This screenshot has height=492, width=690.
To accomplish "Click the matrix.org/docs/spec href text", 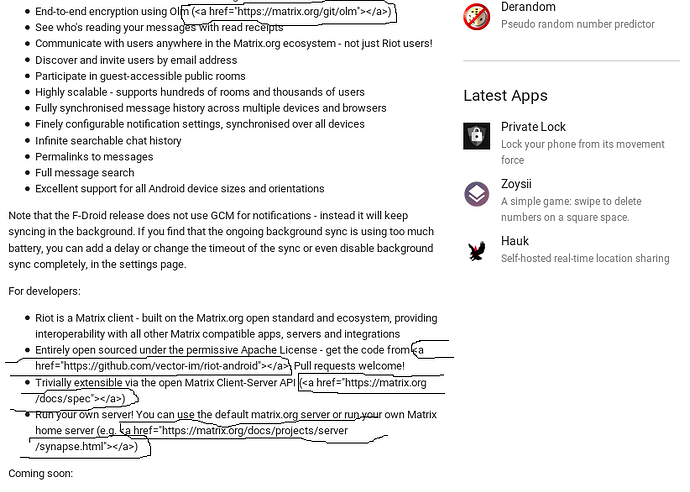I will point(231,390).
